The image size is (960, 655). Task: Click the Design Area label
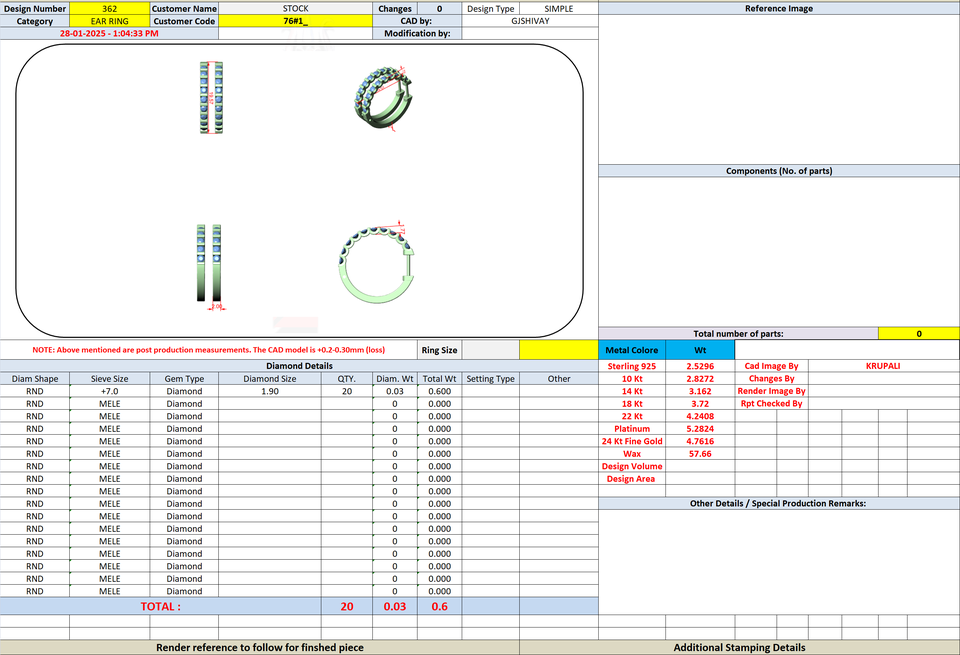click(631, 479)
